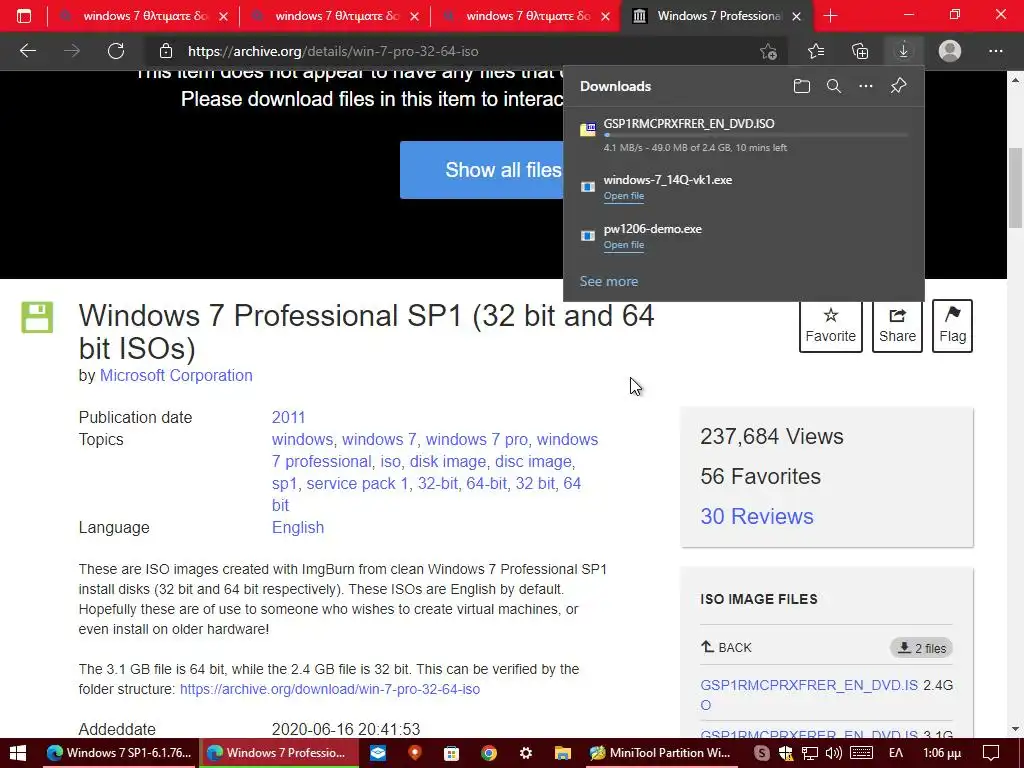Open file link under pw1206-demo.exe

(x=624, y=245)
